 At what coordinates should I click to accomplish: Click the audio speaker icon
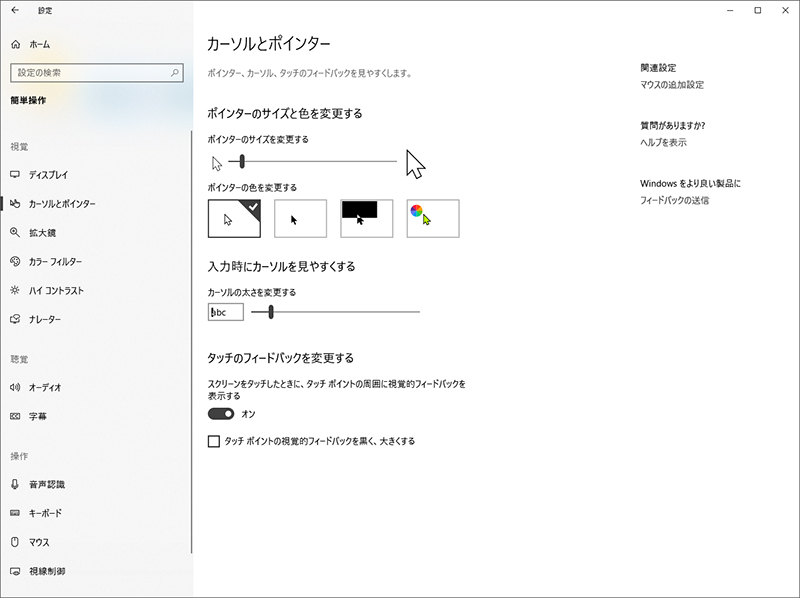pos(15,387)
